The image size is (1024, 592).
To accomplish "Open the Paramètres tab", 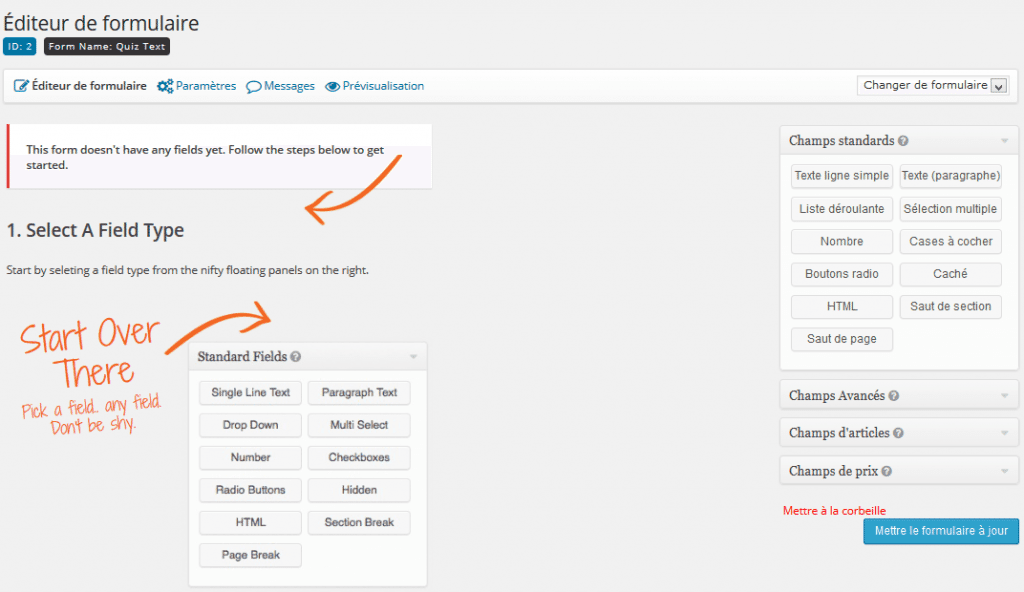I will (x=206, y=86).
